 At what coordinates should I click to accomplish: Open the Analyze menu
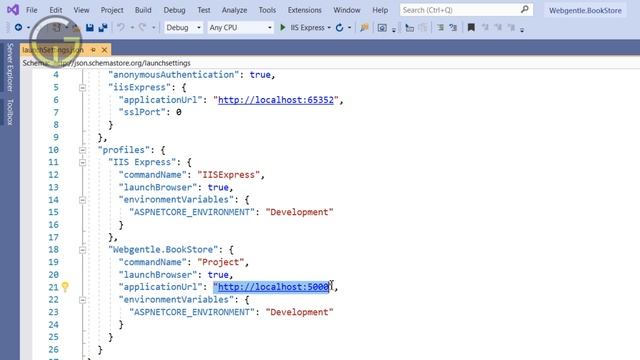click(234, 10)
